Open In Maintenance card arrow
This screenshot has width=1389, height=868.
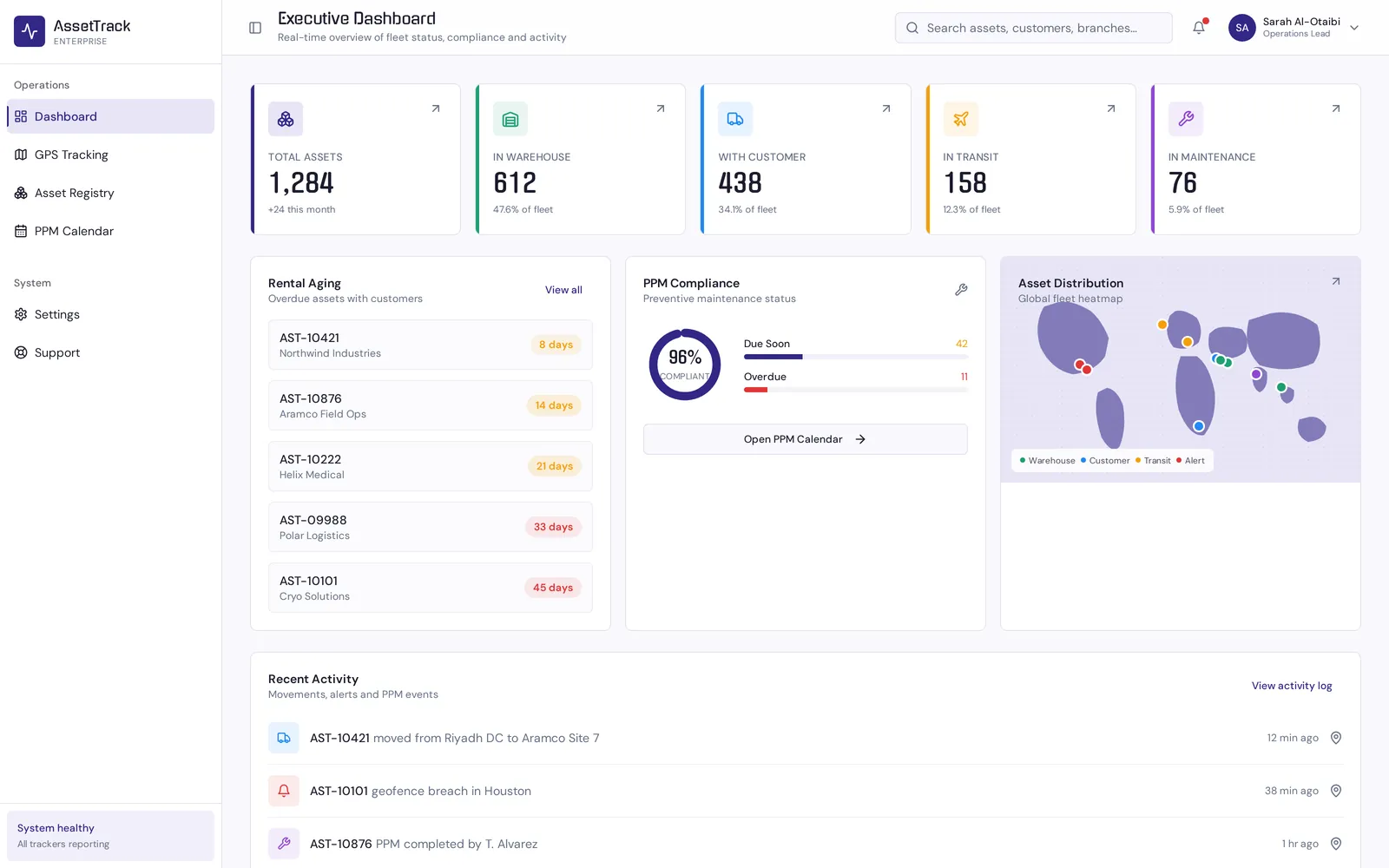coord(1336,108)
